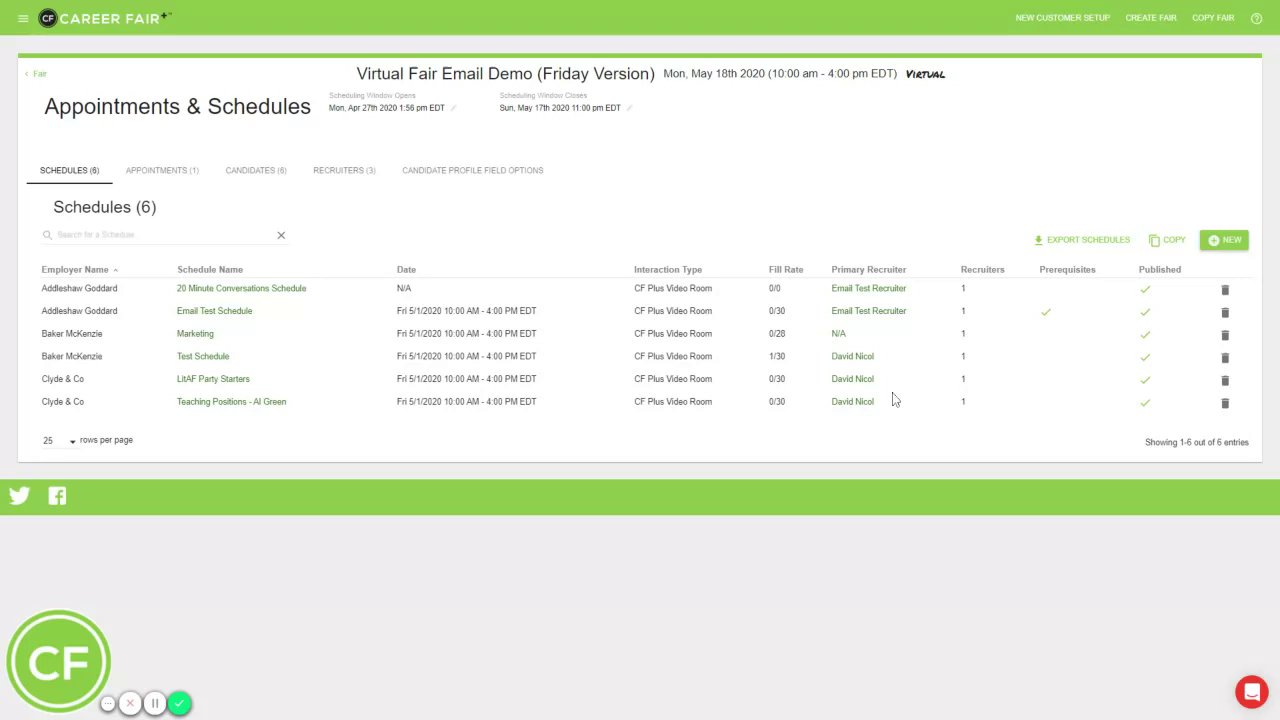The image size is (1280, 720).
Task: Switch to the Appointments (1) tab
Action: 162,171
